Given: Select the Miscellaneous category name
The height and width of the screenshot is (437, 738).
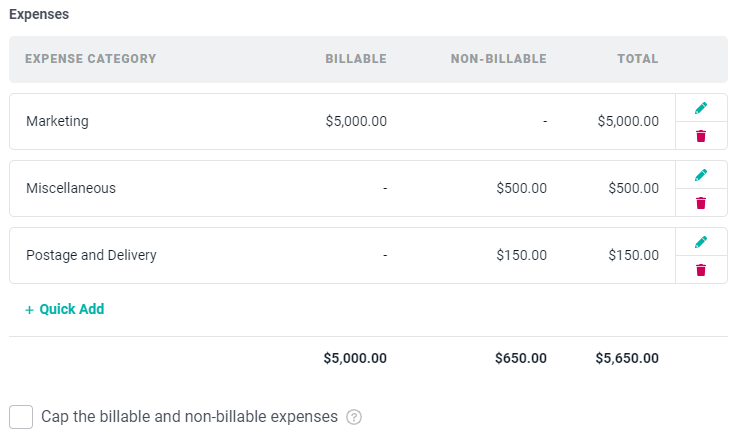Looking at the screenshot, I should (x=71, y=188).
